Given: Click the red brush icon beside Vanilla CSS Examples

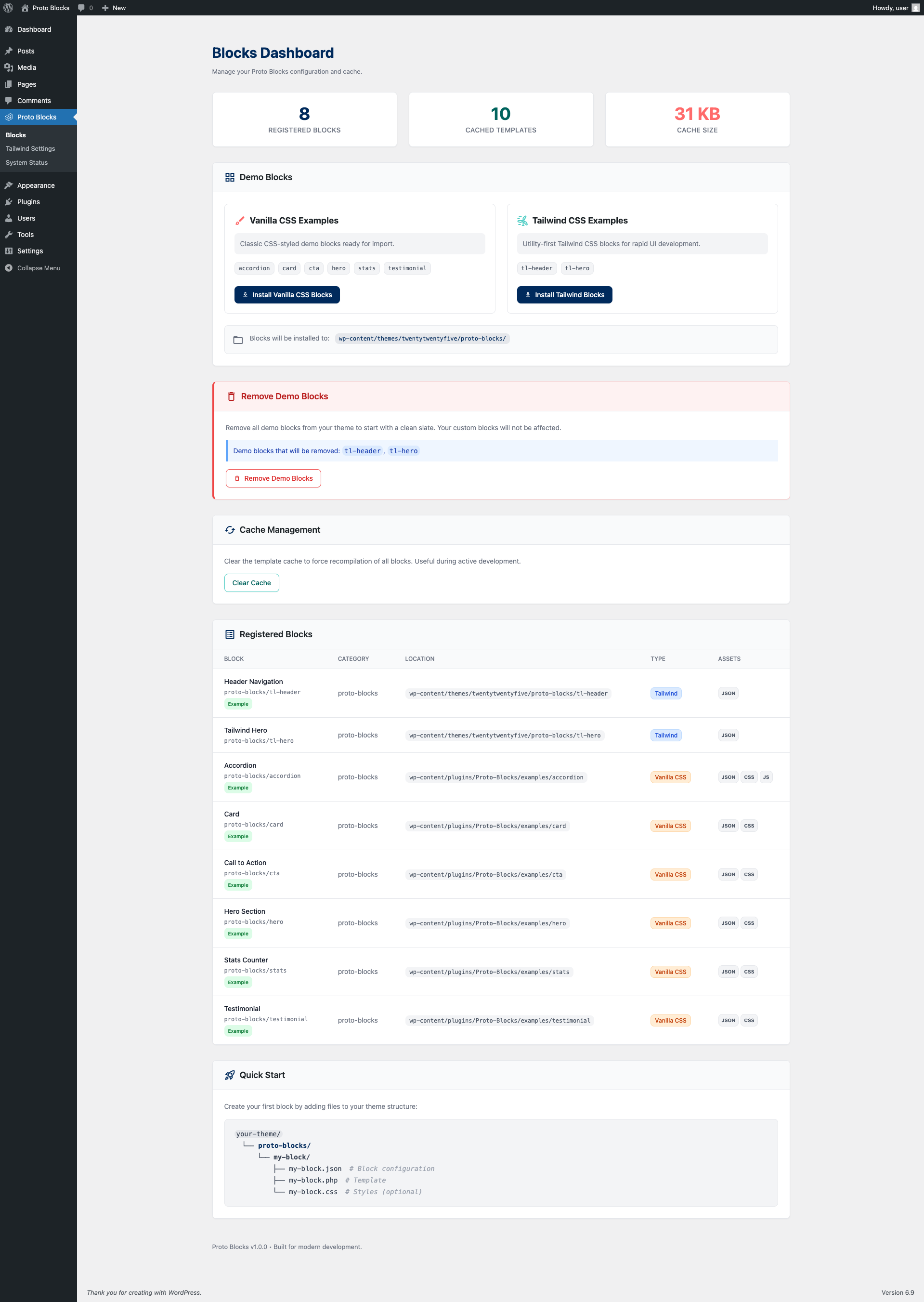Looking at the screenshot, I should click(x=240, y=221).
